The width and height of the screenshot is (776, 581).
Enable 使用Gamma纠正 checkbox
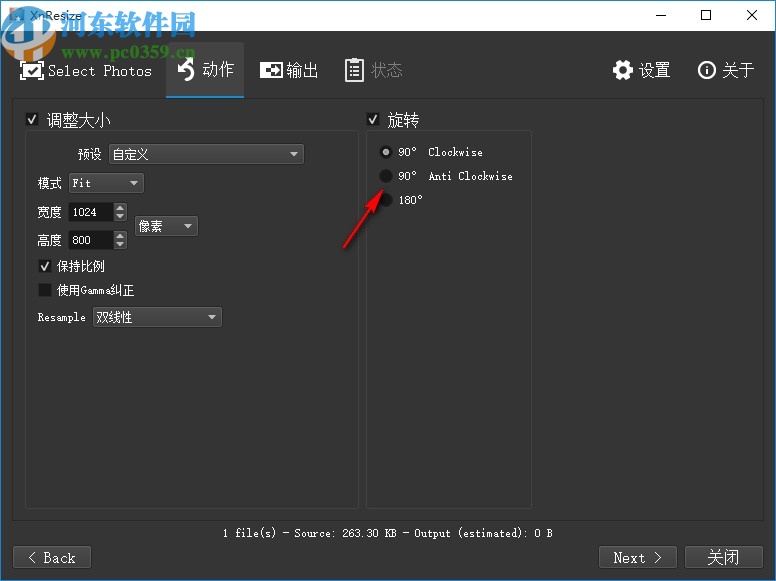pos(45,290)
